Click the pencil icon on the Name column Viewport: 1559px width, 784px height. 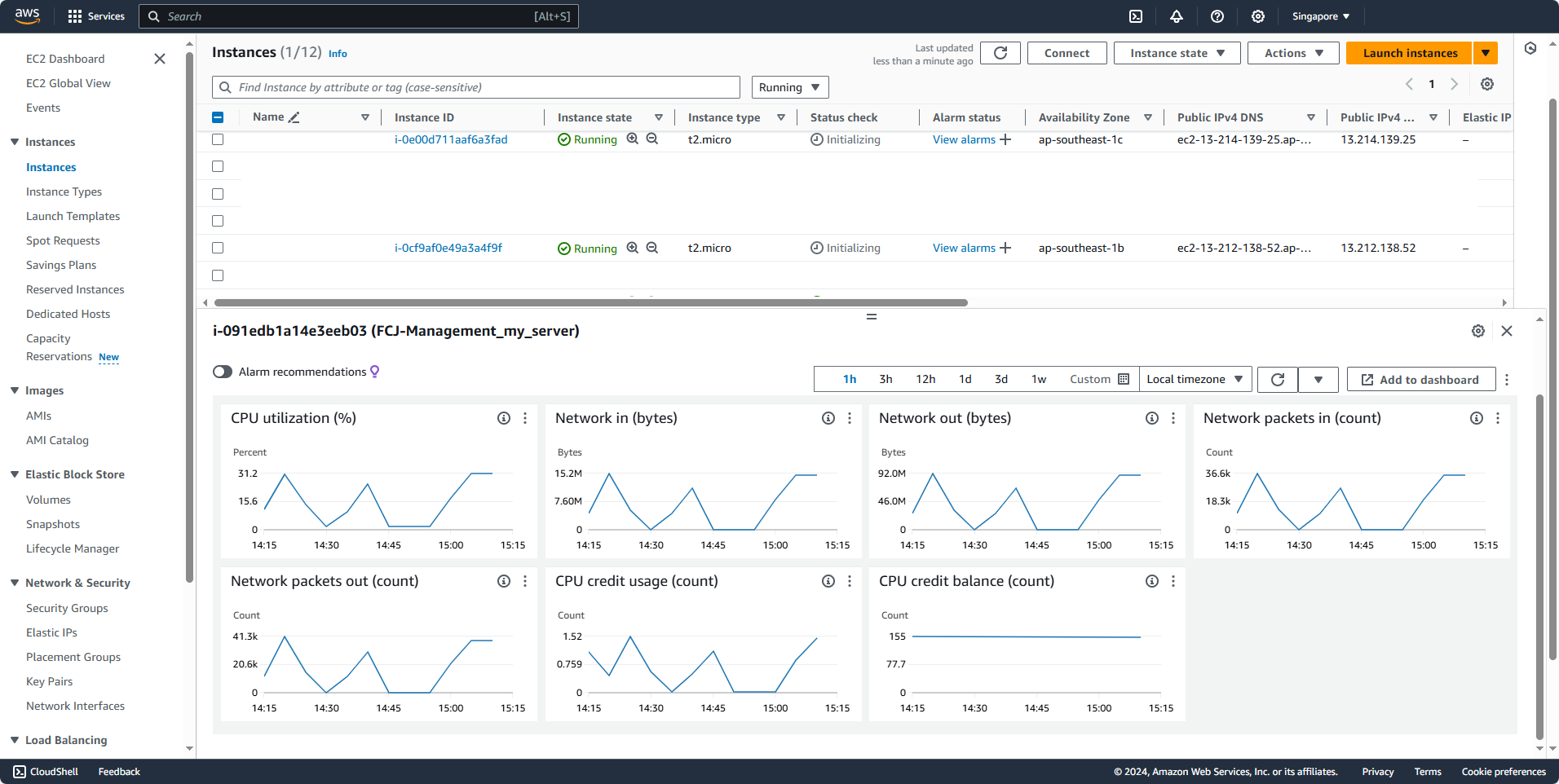(295, 116)
